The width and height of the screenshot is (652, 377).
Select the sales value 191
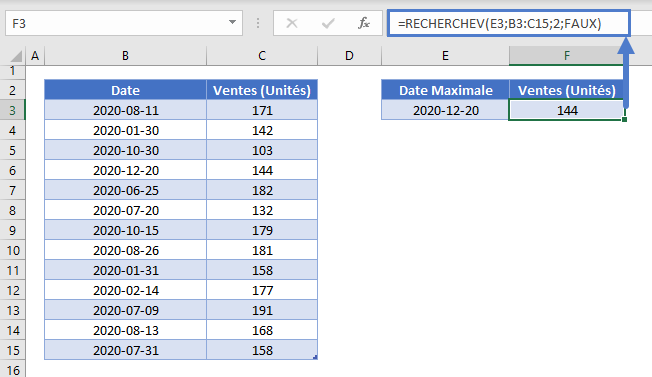coord(262,310)
